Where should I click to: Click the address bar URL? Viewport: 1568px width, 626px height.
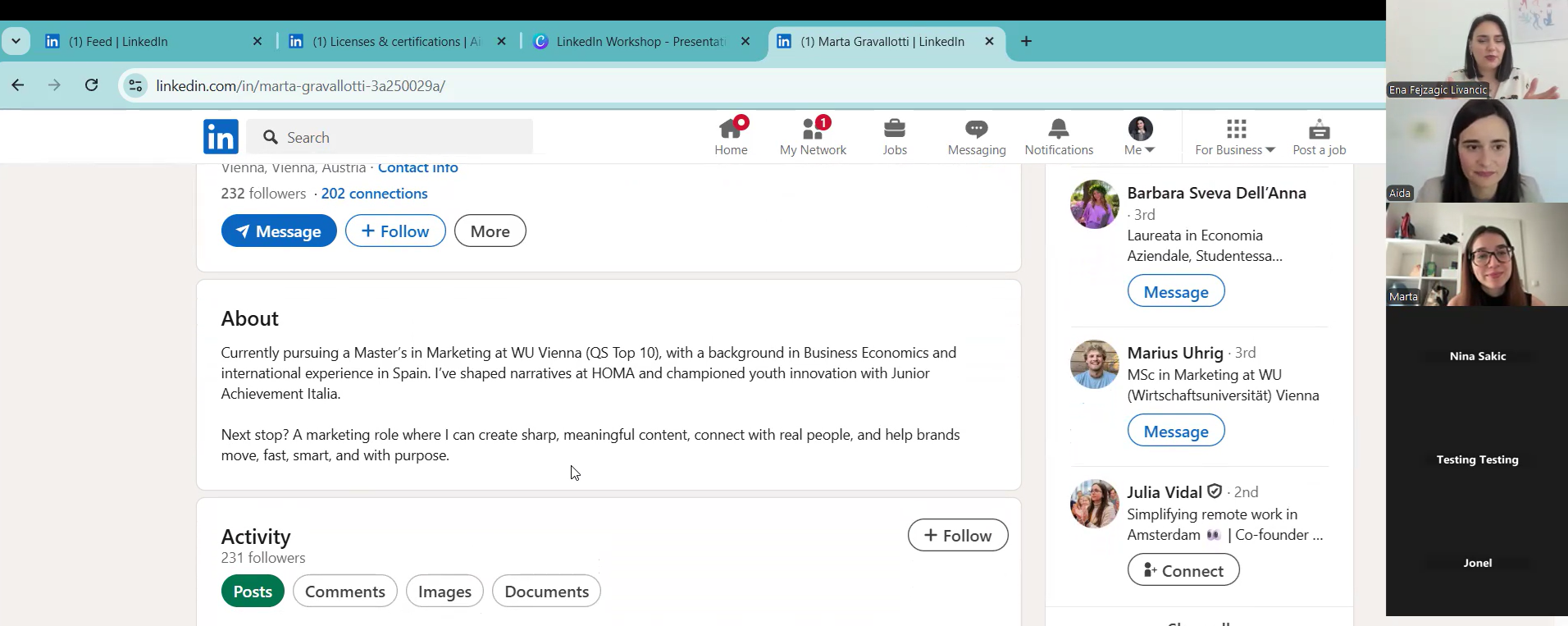(300, 85)
